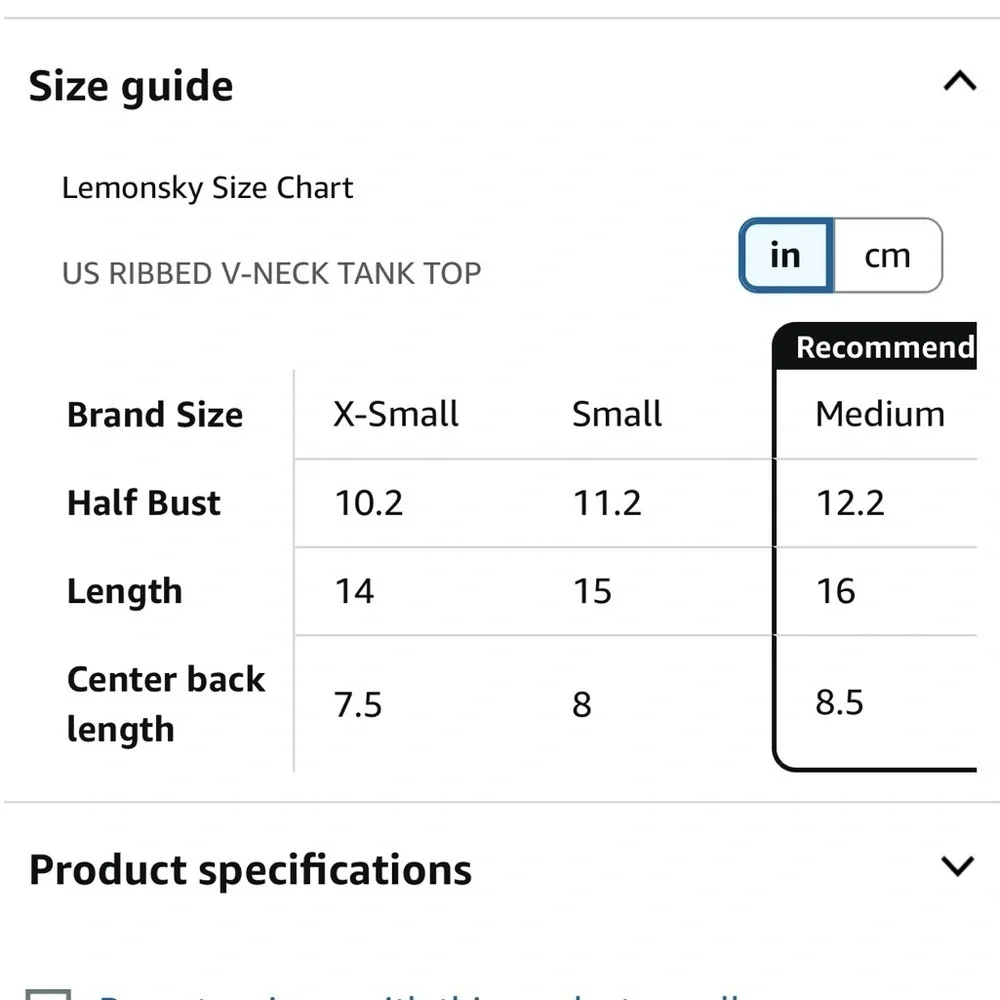Switch measurement units to cm
The image size is (1000, 1000).
(x=886, y=256)
